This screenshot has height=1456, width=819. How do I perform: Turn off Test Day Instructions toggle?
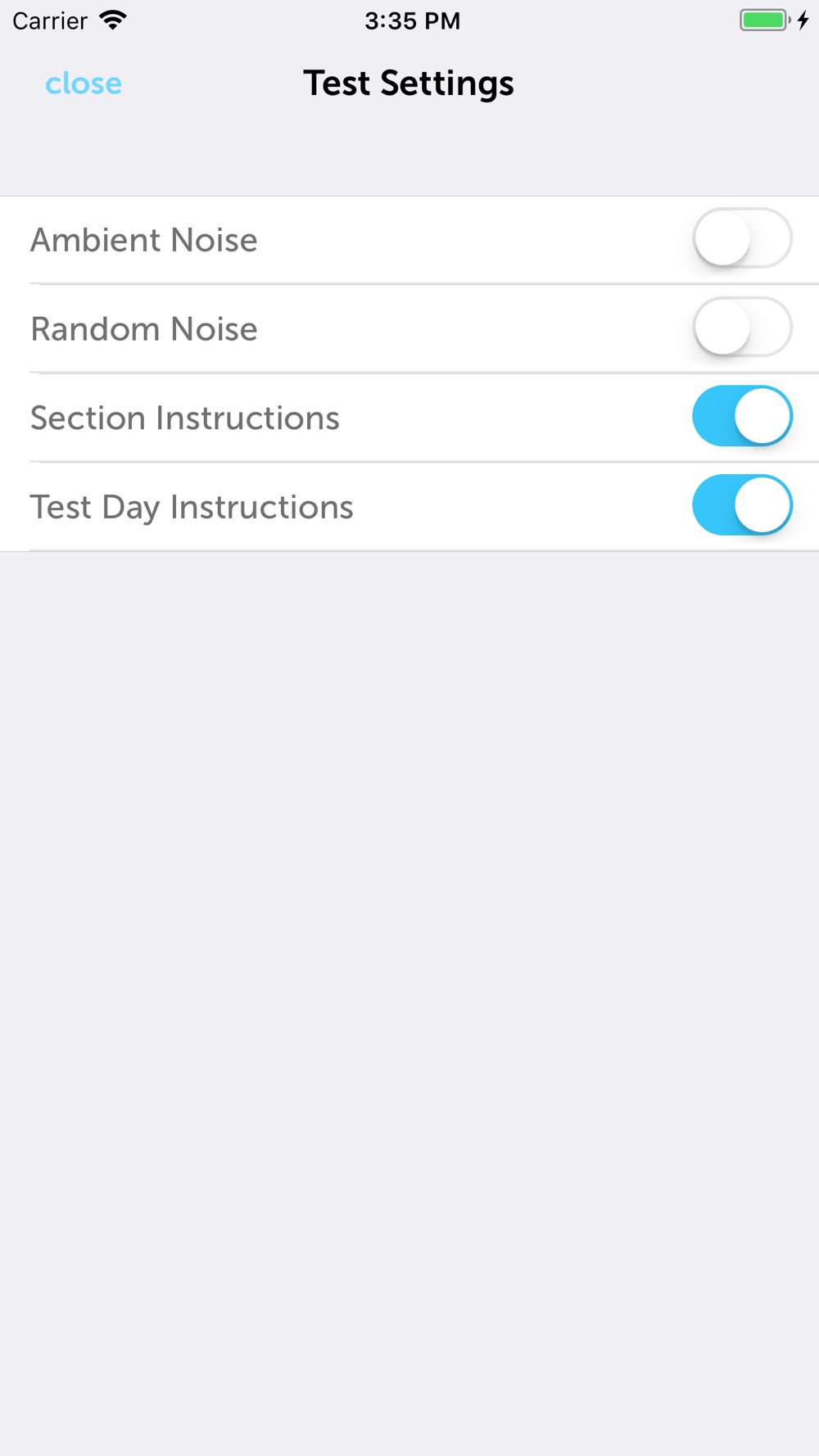[x=742, y=505]
